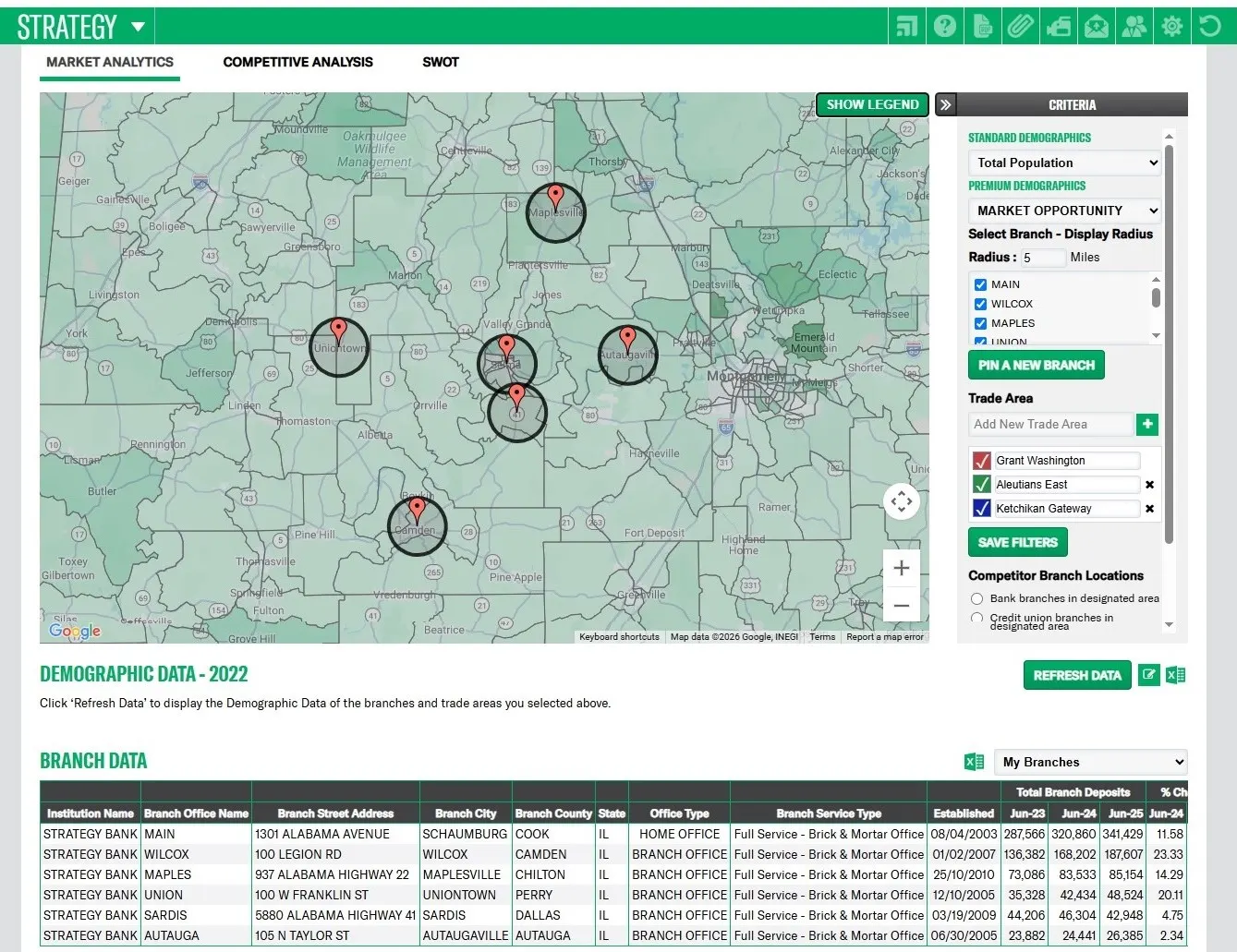Add new trade area with plus icon
This screenshot has height=952, width=1237.
point(1147,424)
